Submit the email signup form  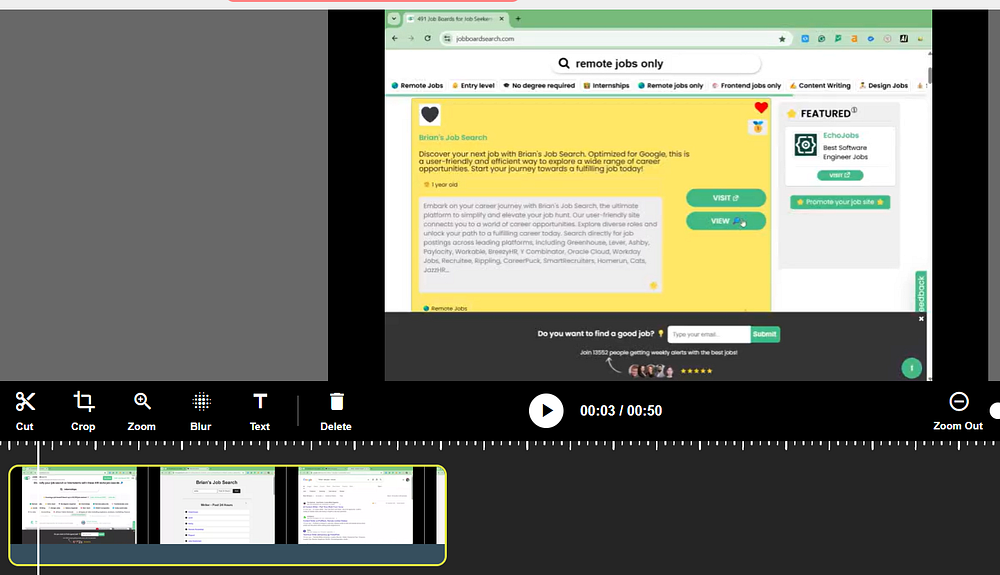point(765,334)
